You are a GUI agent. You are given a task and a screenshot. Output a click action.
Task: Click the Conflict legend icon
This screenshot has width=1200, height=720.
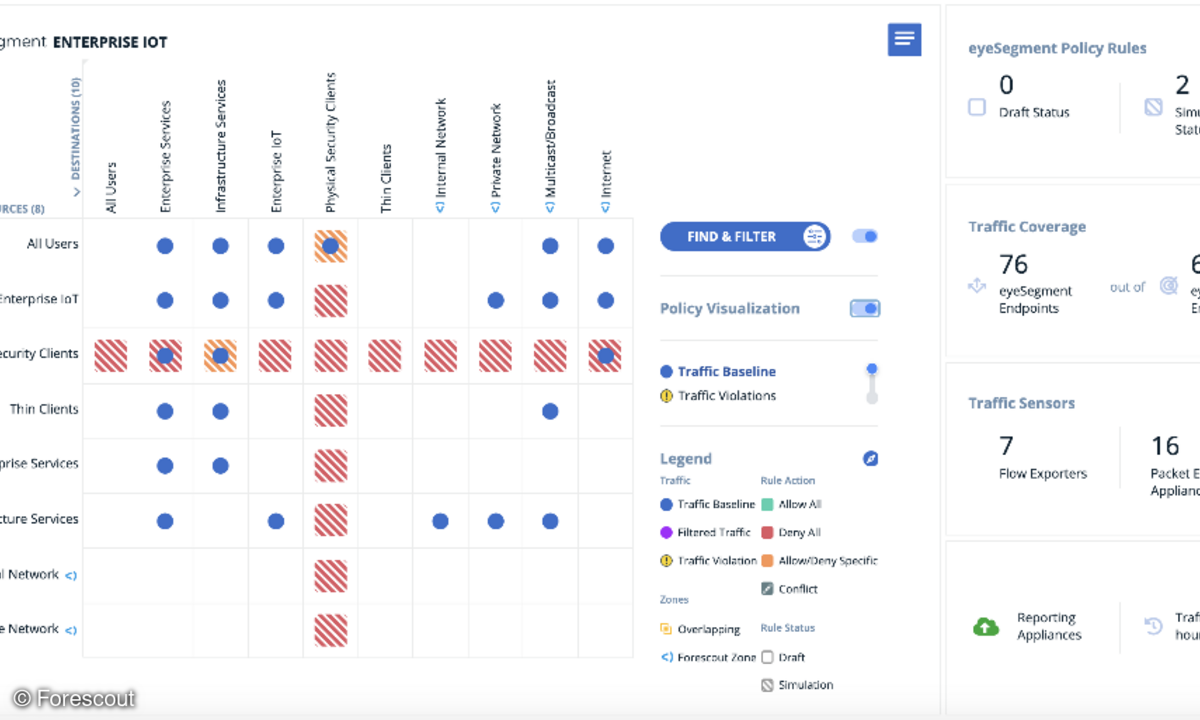767,589
